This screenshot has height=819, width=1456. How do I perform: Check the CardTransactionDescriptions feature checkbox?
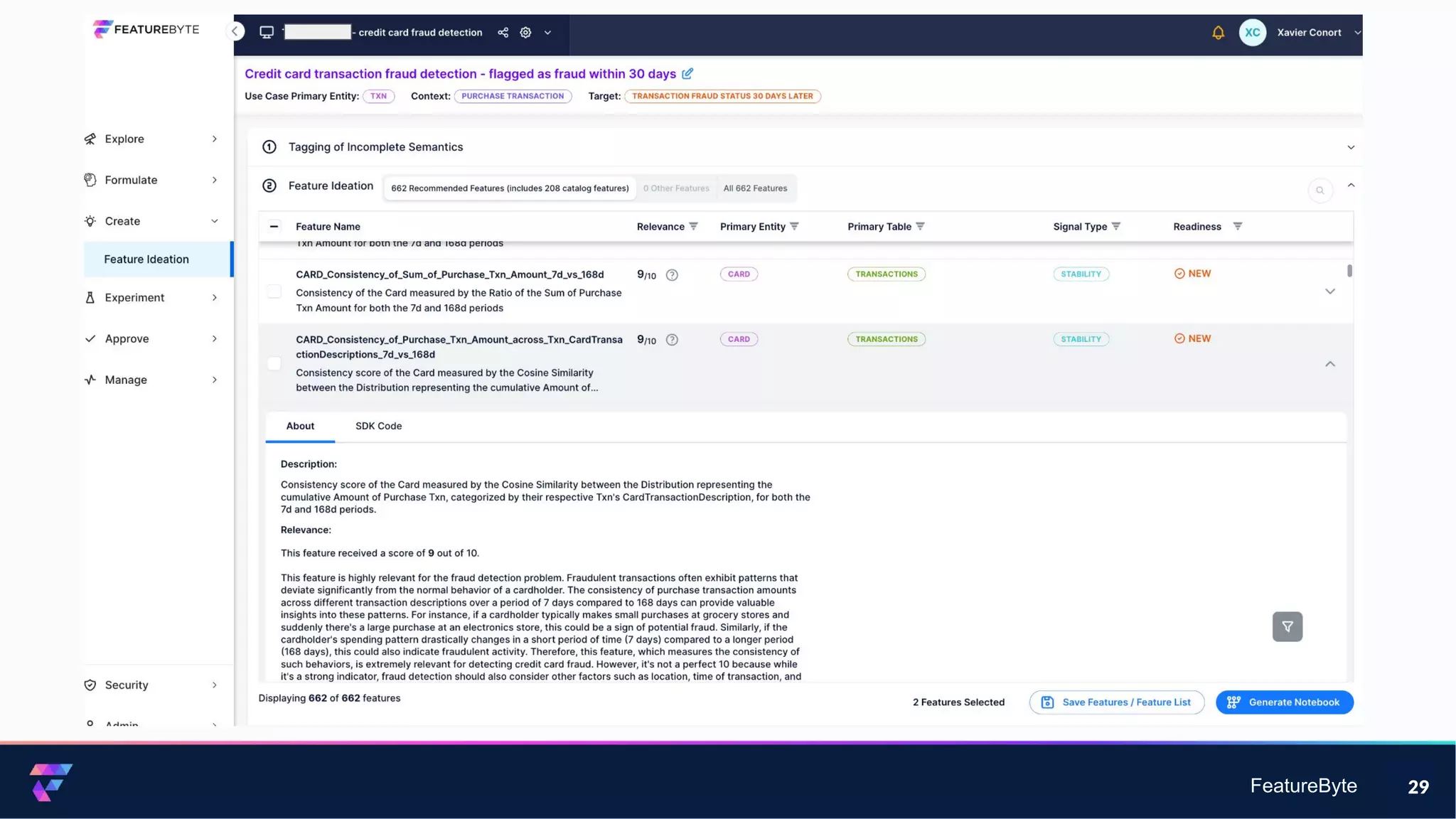(x=274, y=363)
